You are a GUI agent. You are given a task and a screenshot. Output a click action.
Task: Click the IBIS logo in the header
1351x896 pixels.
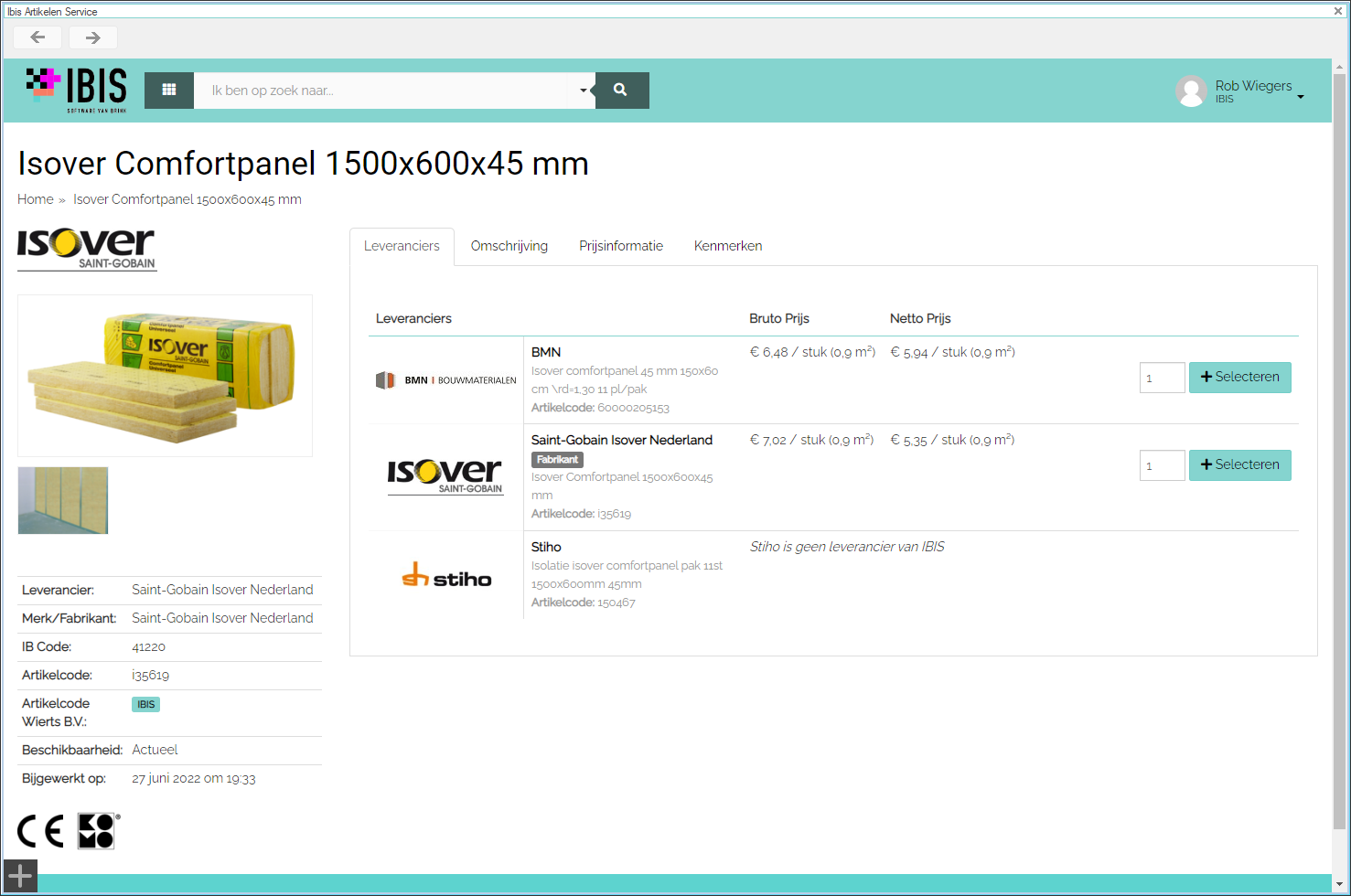(77, 90)
